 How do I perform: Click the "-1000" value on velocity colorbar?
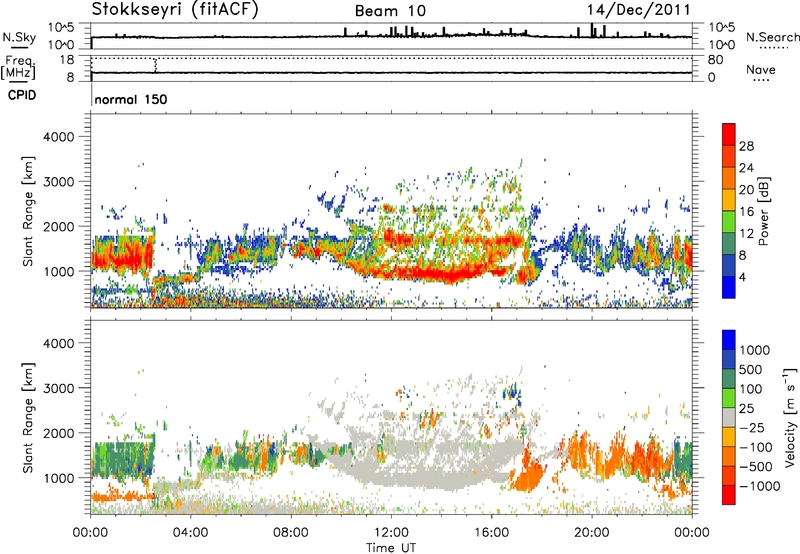(x=759, y=486)
